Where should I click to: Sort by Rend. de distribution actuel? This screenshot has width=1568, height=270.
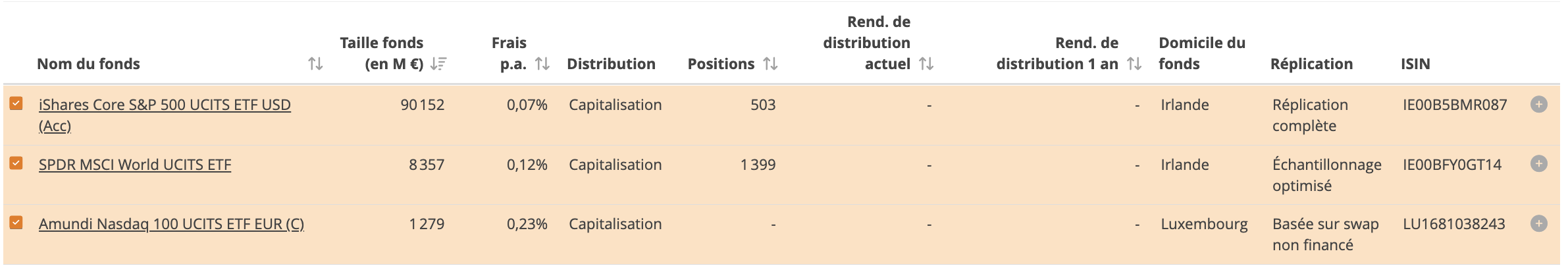pos(927,64)
